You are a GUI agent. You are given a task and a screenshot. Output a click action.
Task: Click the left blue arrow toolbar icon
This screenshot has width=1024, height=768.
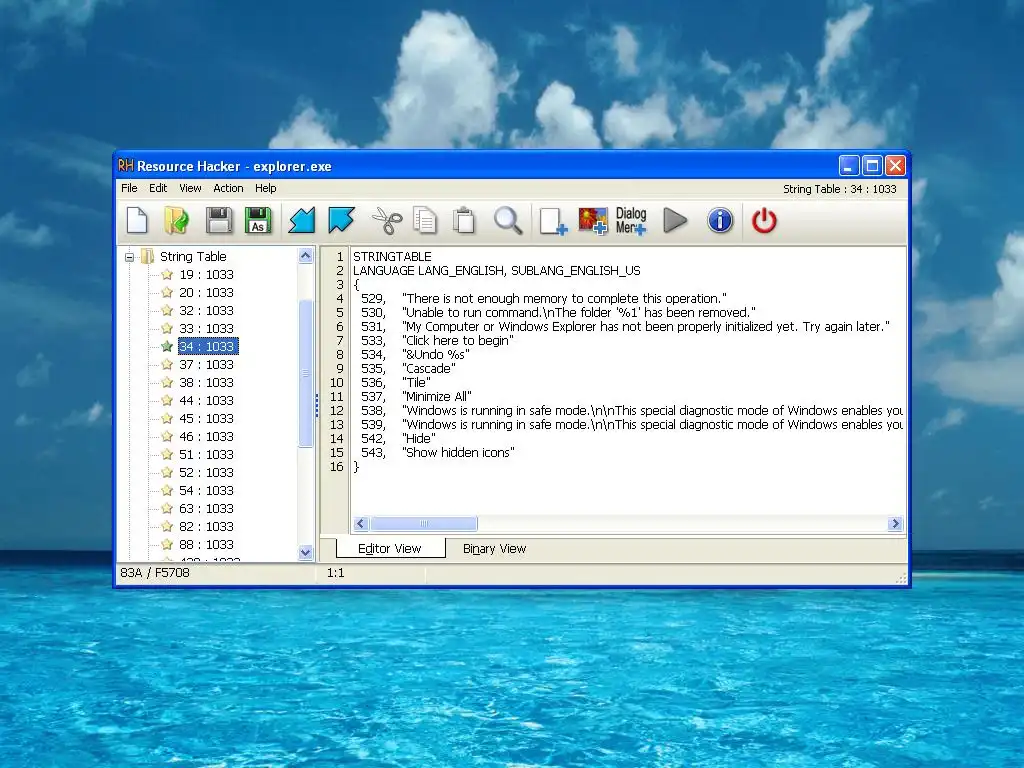coord(302,220)
